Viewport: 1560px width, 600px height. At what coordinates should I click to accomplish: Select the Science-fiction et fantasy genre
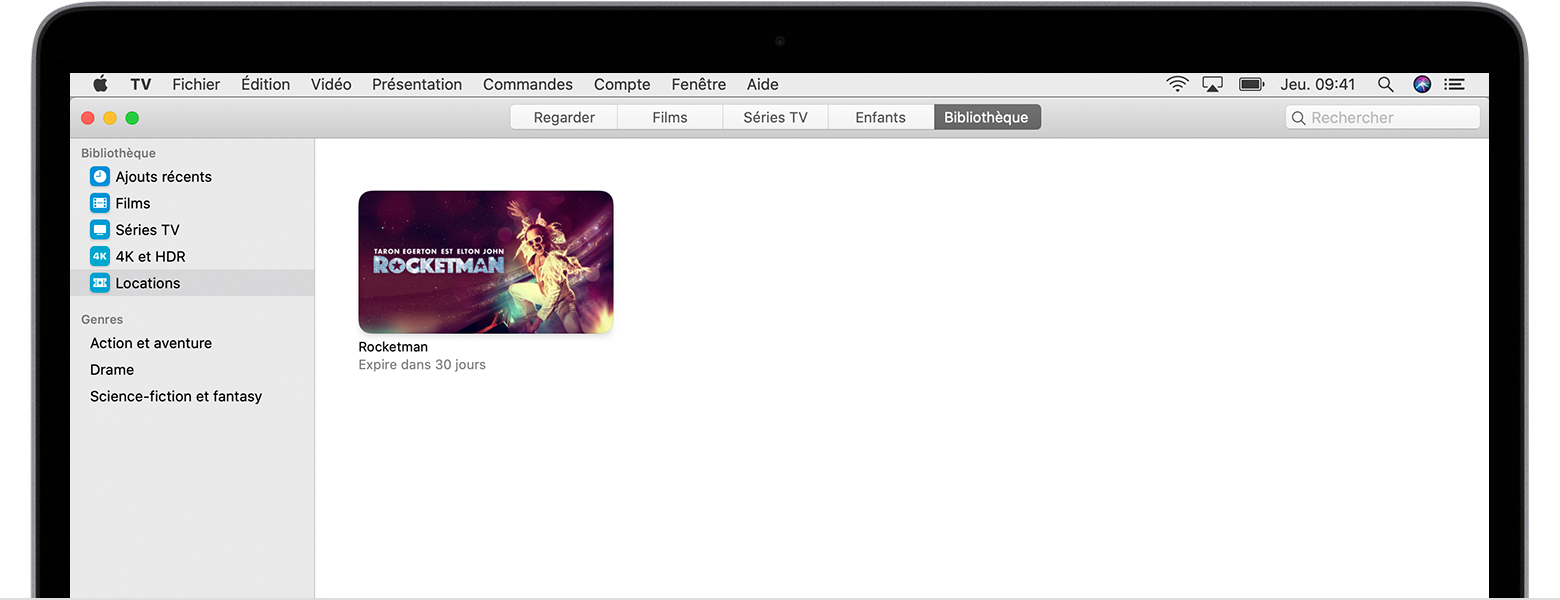[176, 396]
